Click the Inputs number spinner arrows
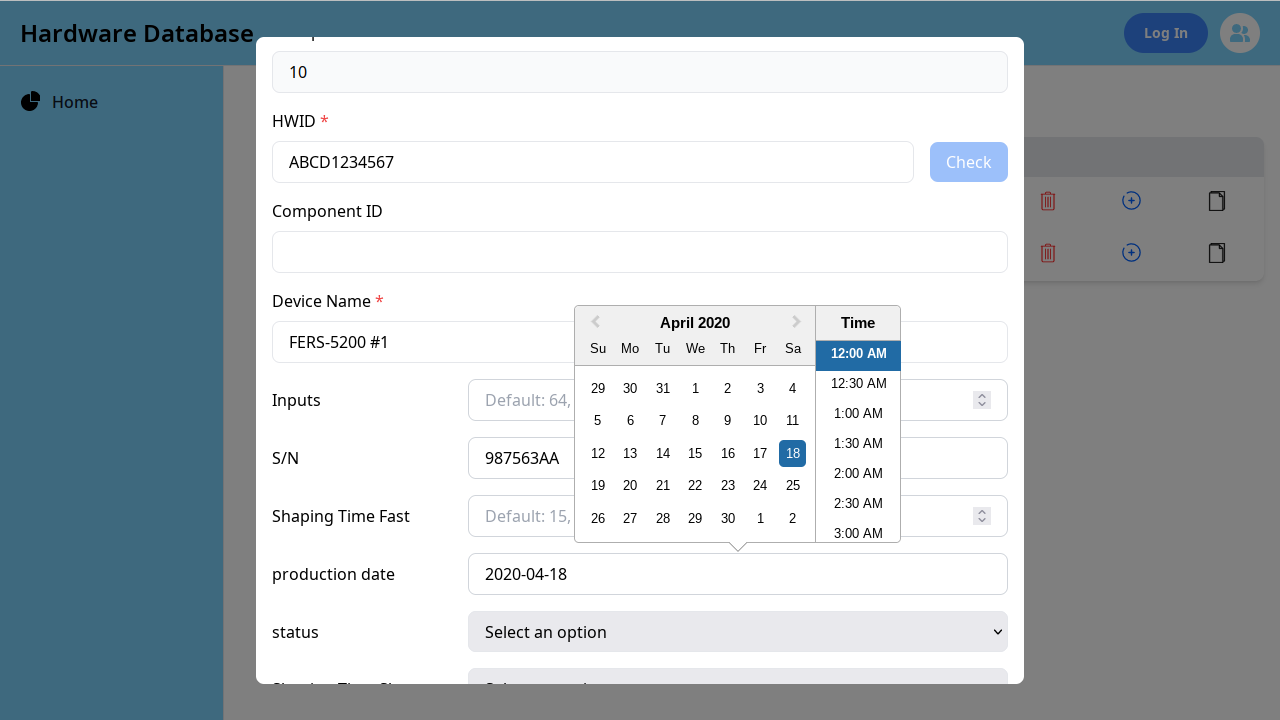This screenshot has height=720, width=1280. pos(982,400)
